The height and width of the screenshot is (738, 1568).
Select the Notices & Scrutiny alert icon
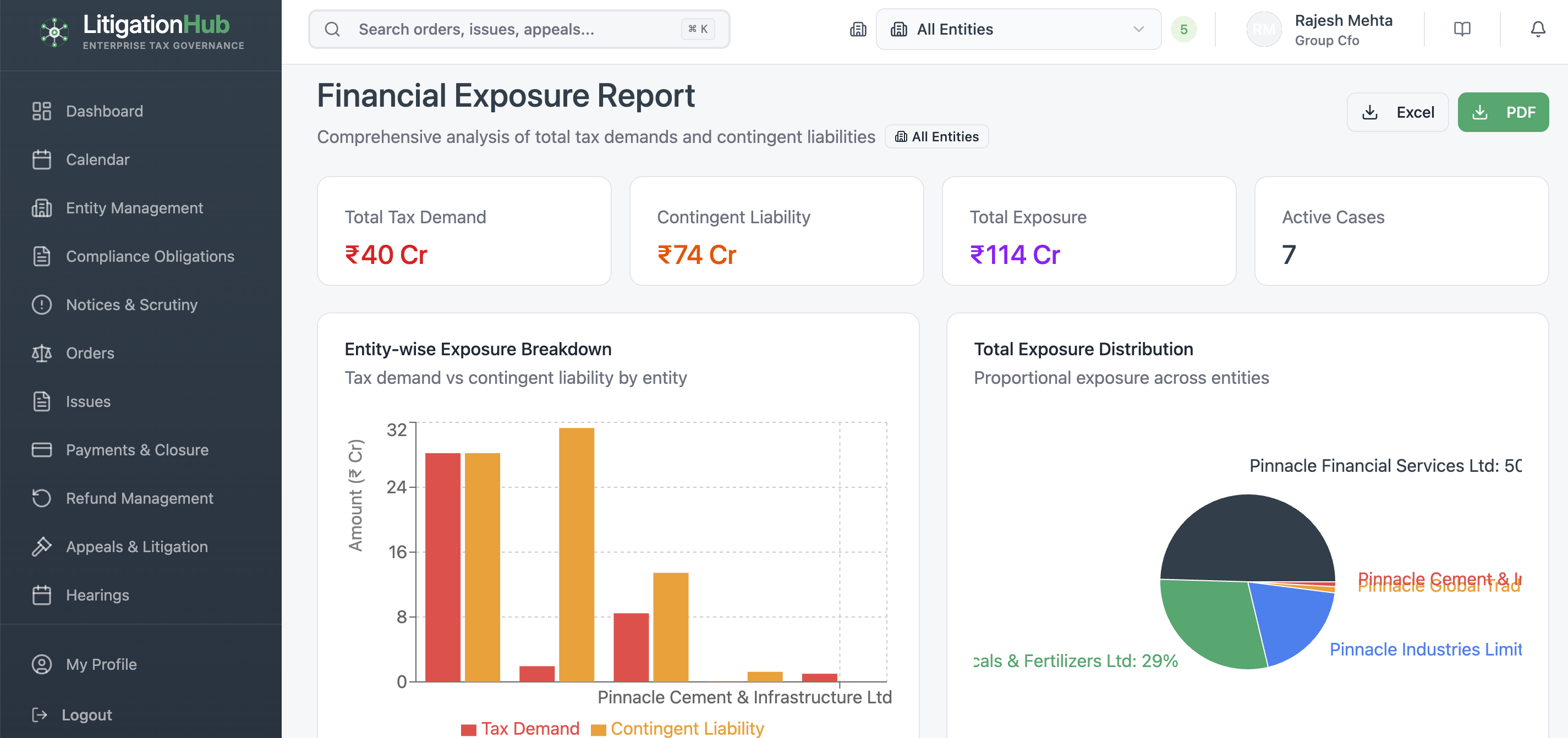pos(41,305)
